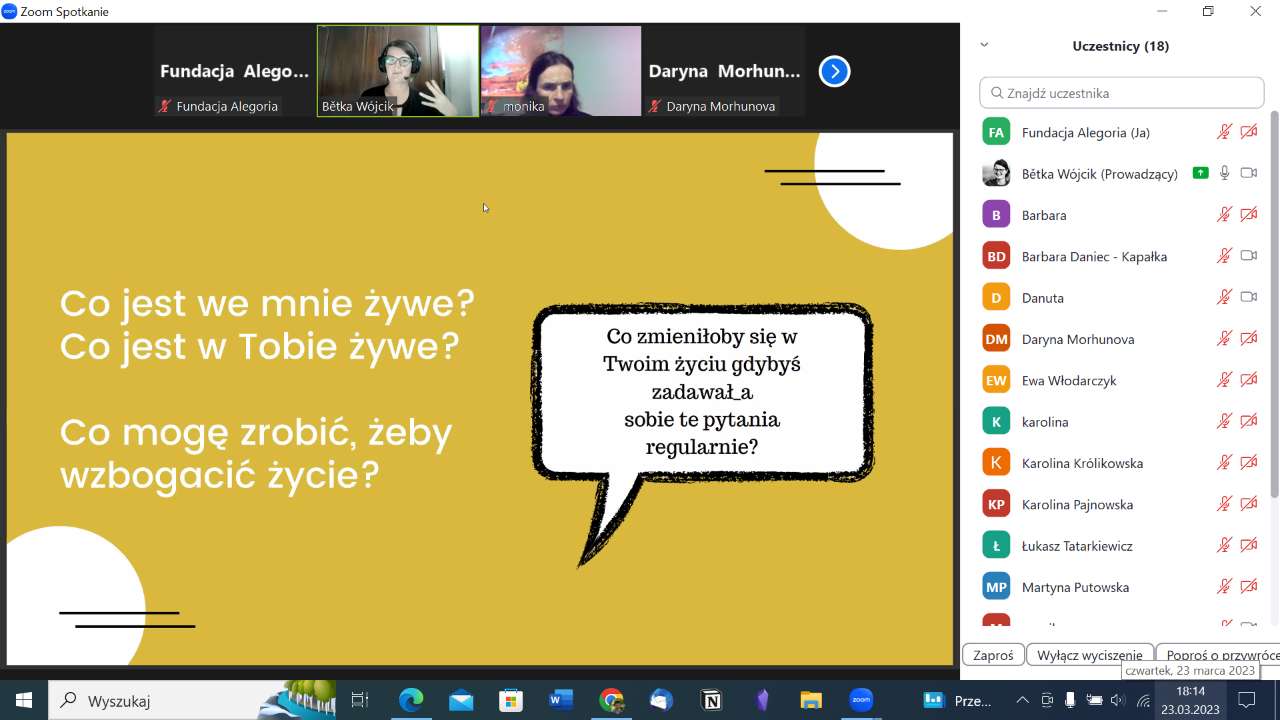Click Barbara Daniec - Kapałka's muted mic icon

point(1224,256)
